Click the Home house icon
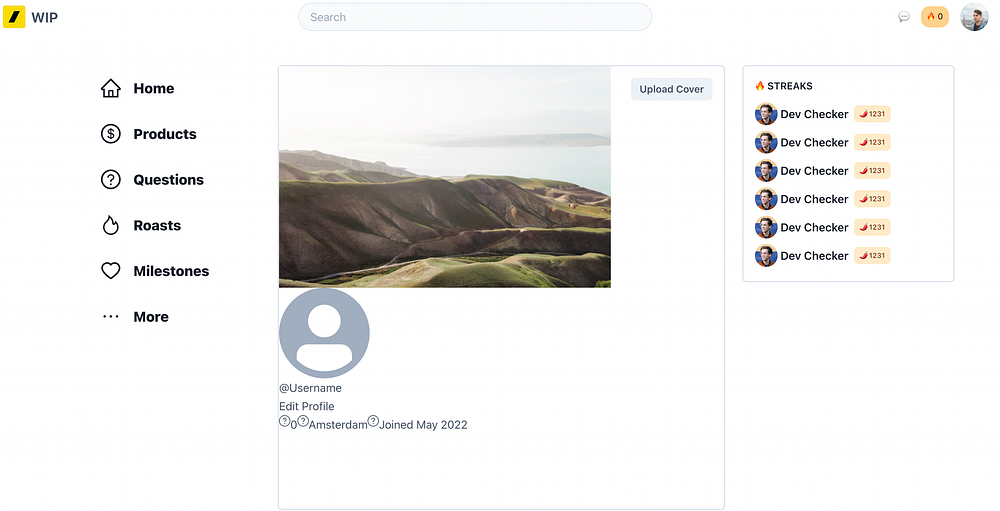Viewport: 1000px width, 511px height. (110, 88)
